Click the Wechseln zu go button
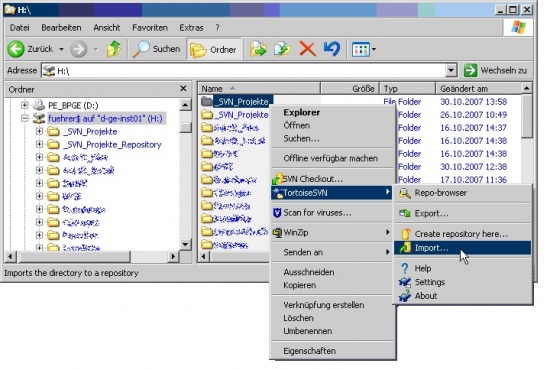 click(495, 70)
